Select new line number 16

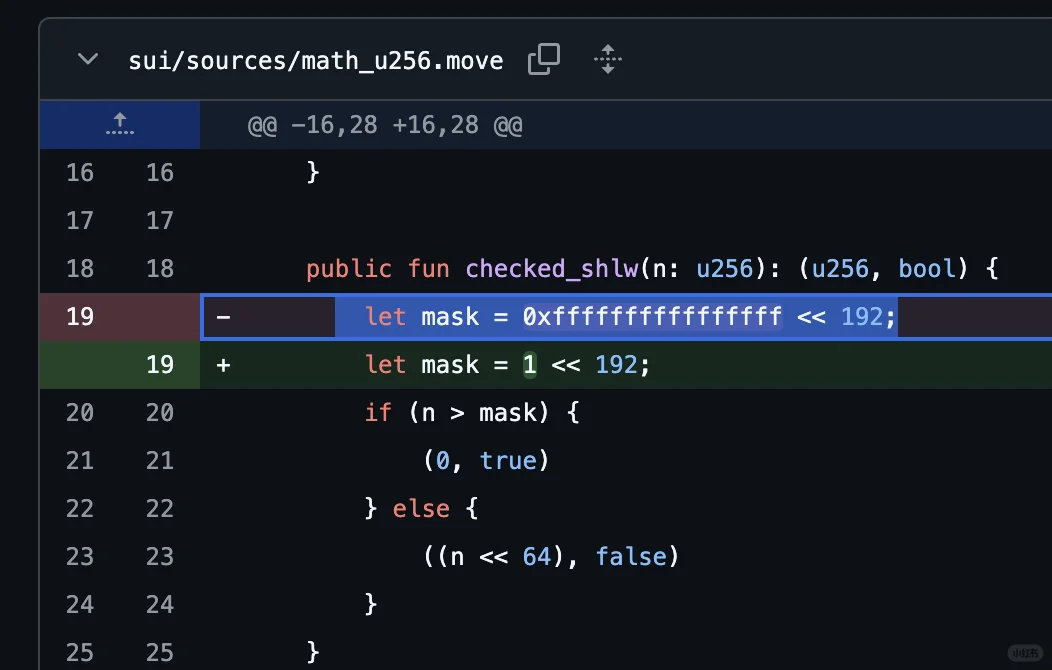click(x=160, y=173)
